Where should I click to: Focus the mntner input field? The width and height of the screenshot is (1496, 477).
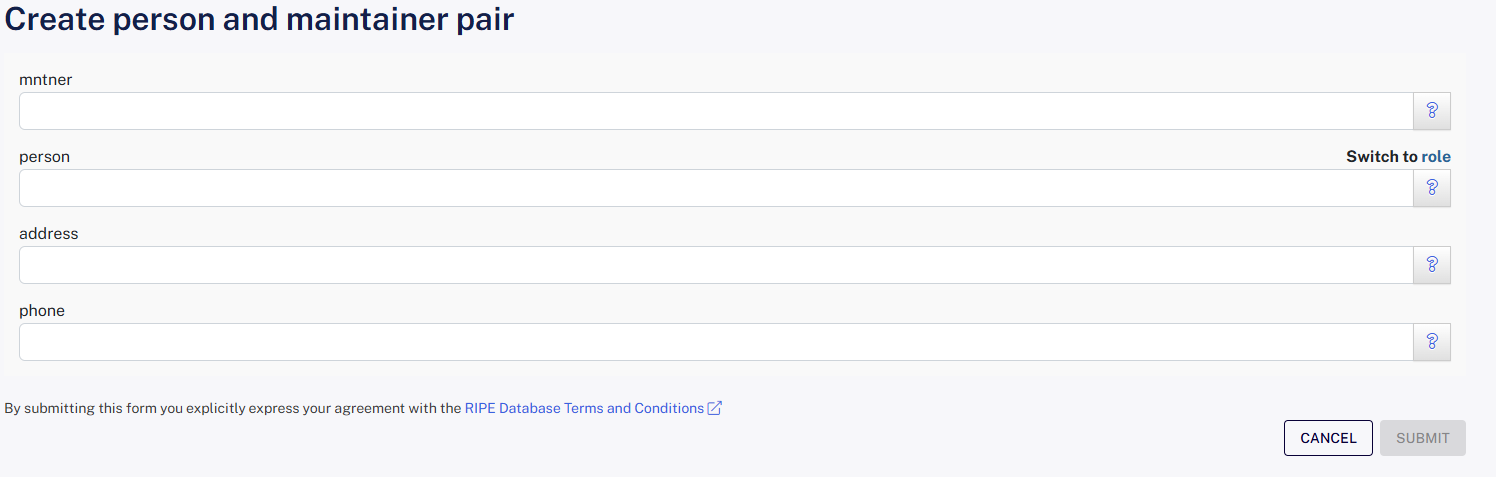pyautogui.click(x=715, y=111)
